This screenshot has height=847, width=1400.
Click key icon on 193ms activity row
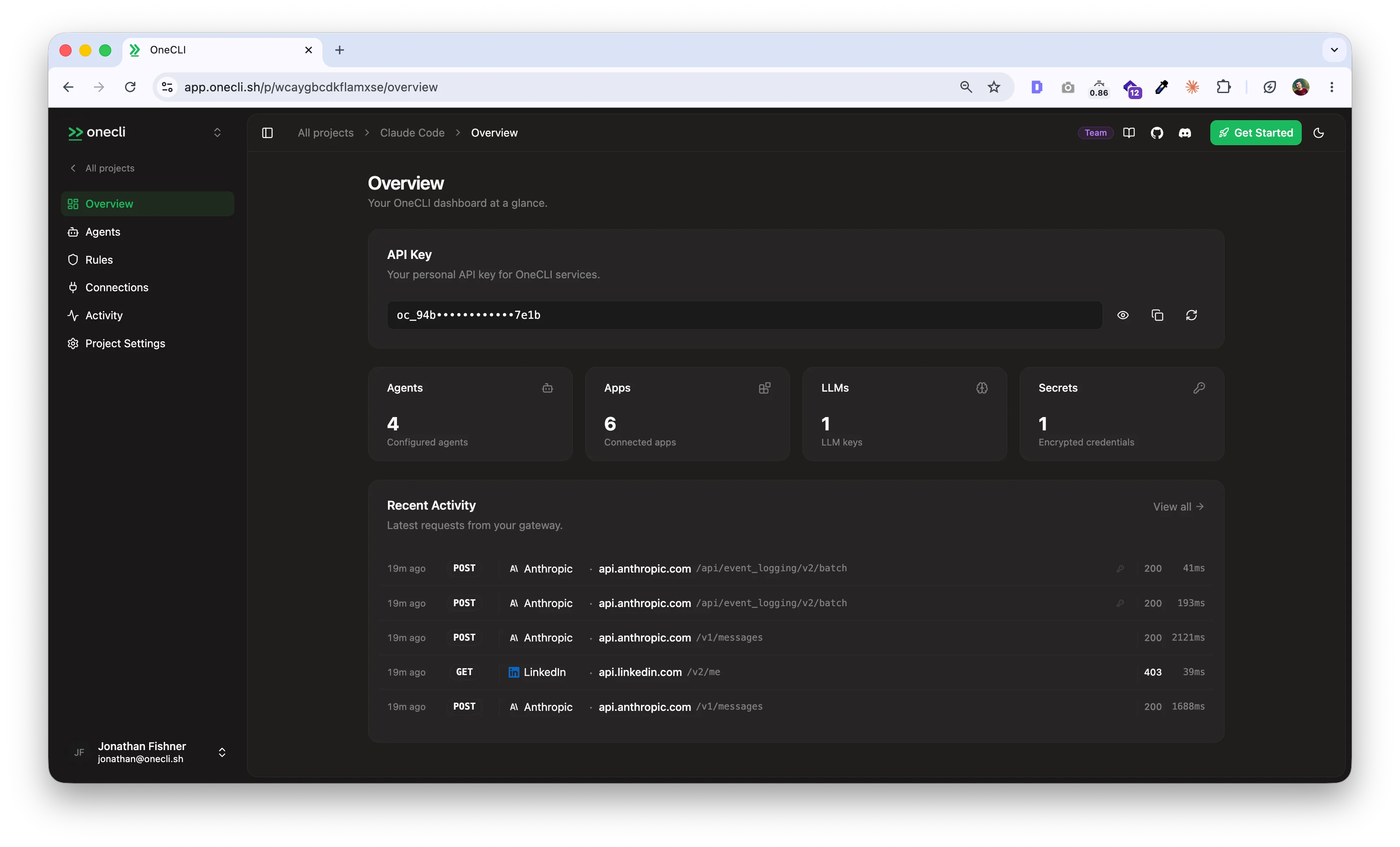1120,603
